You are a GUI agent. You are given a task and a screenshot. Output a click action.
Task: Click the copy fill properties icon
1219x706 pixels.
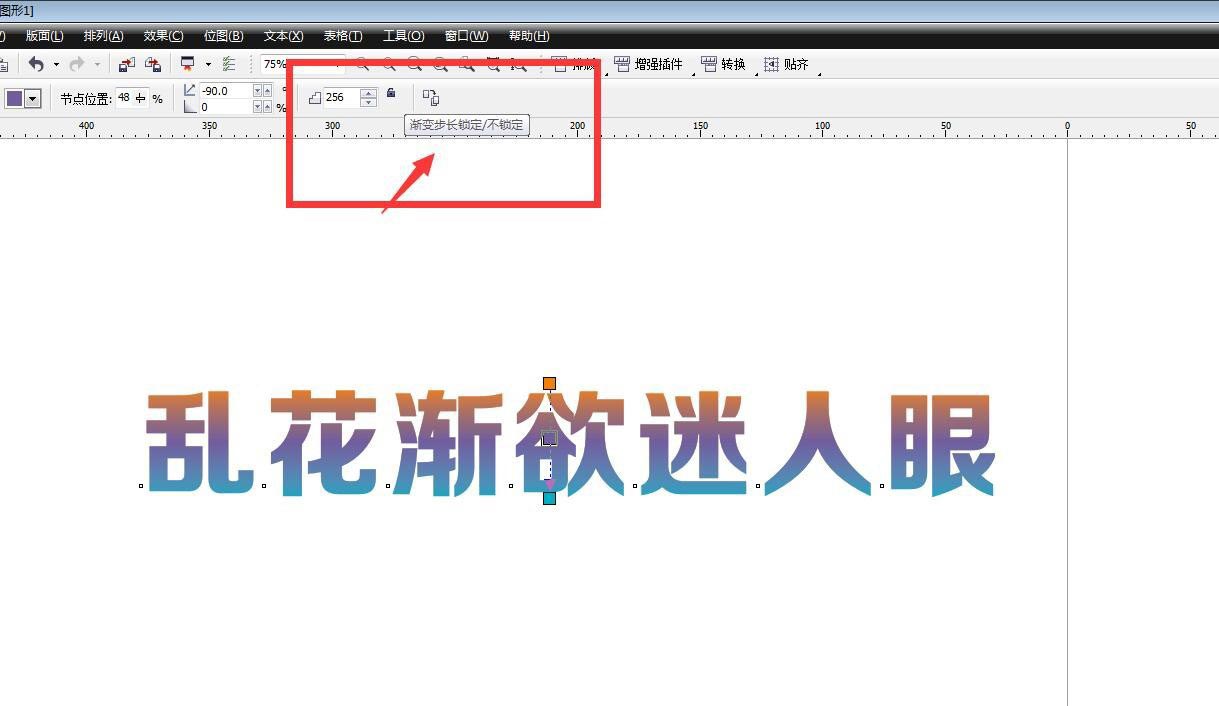[430, 97]
